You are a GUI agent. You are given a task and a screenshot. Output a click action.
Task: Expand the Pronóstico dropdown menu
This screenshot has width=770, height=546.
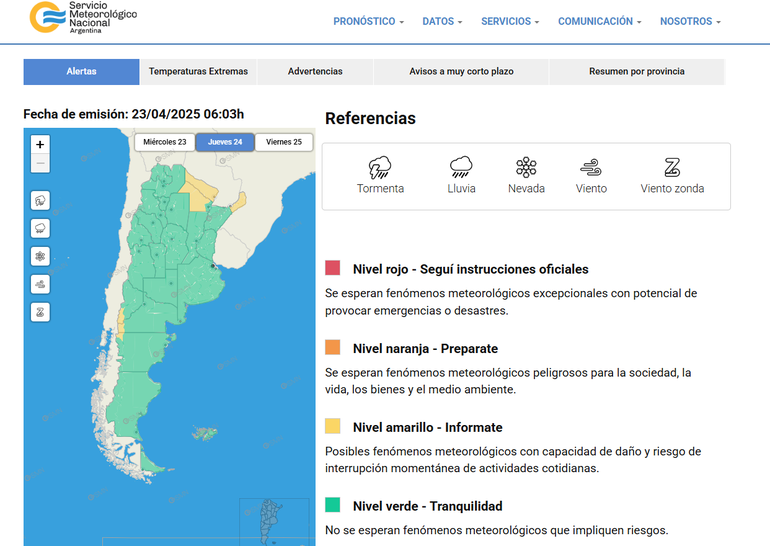(x=368, y=21)
